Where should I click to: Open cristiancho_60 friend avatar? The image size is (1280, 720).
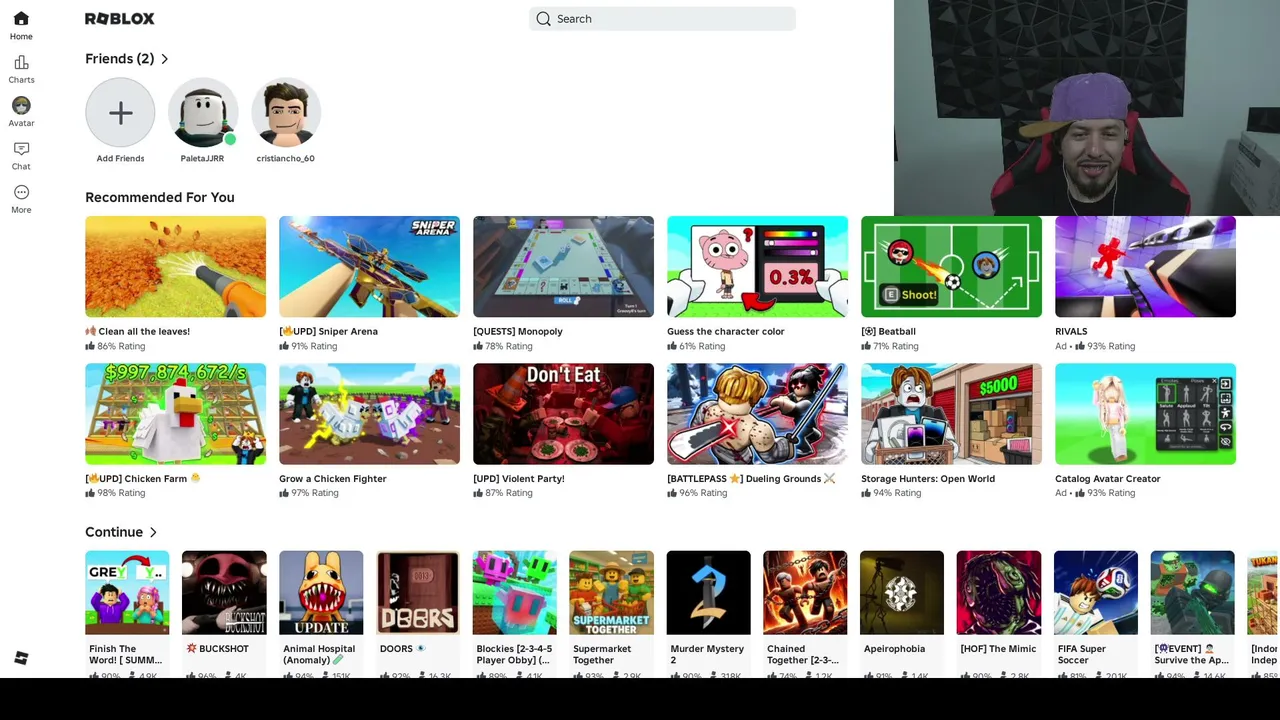click(285, 112)
